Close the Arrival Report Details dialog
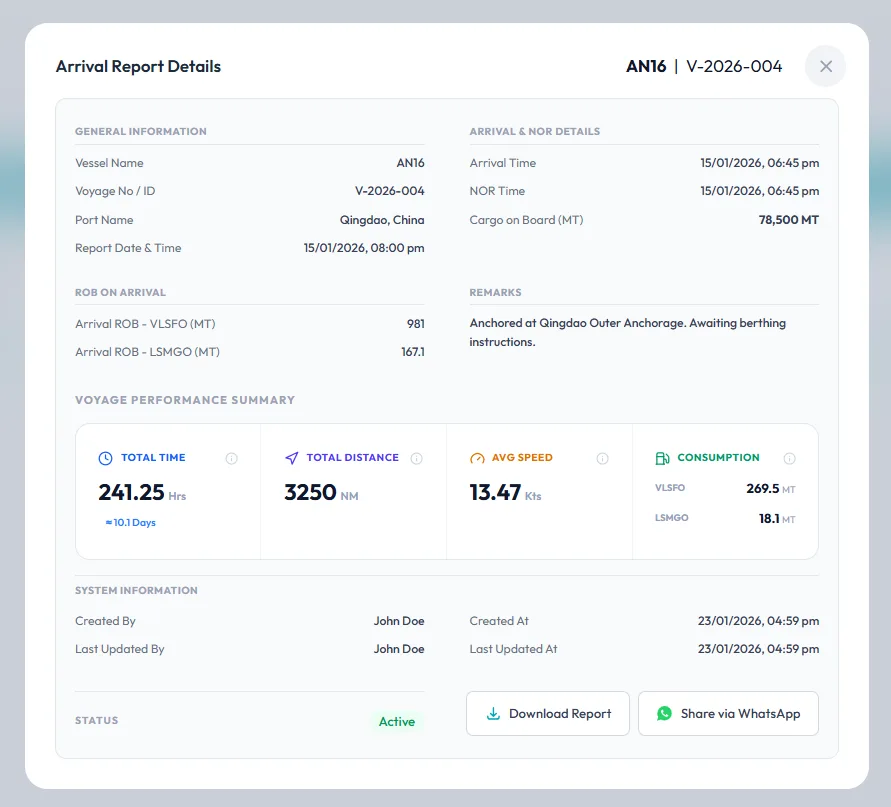The width and height of the screenshot is (891, 807). [x=825, y=67]
